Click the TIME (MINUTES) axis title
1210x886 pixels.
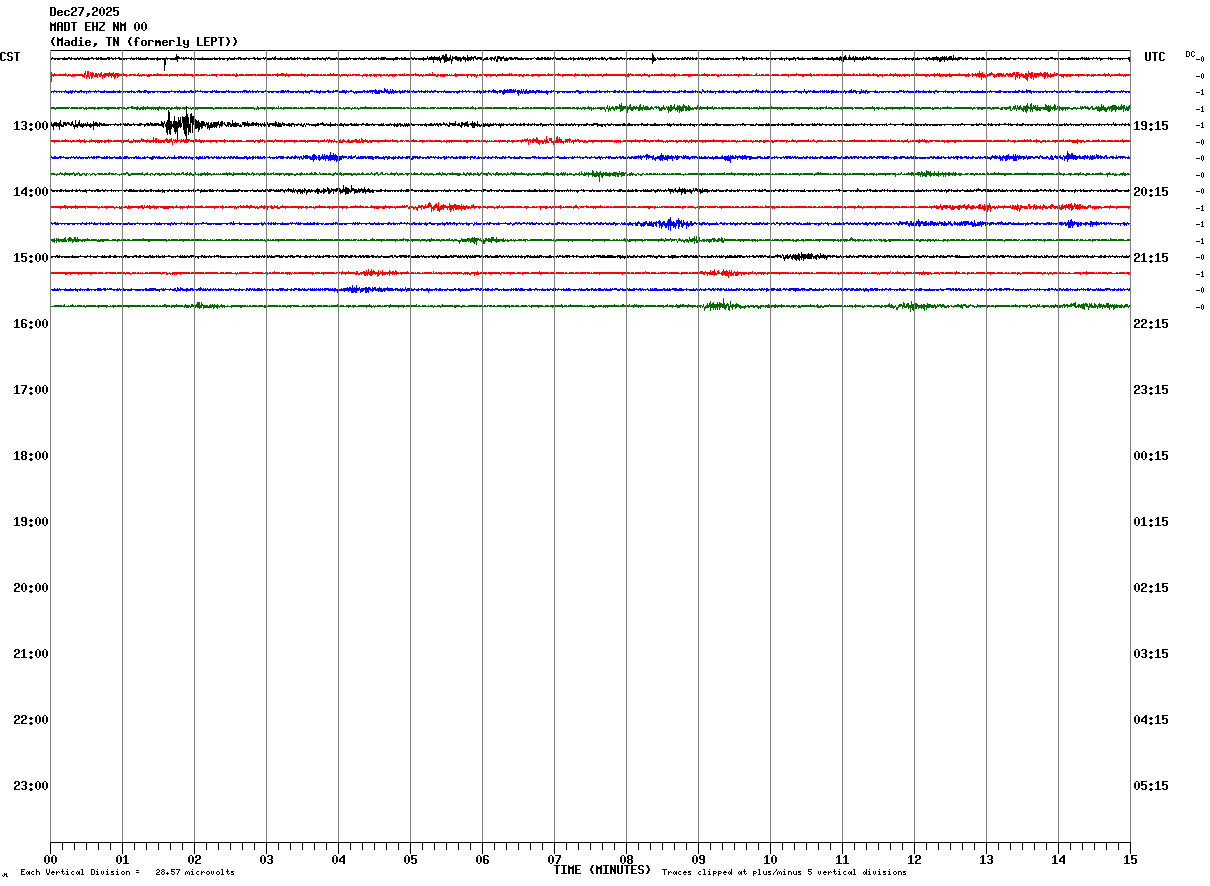tap(602, 870)
